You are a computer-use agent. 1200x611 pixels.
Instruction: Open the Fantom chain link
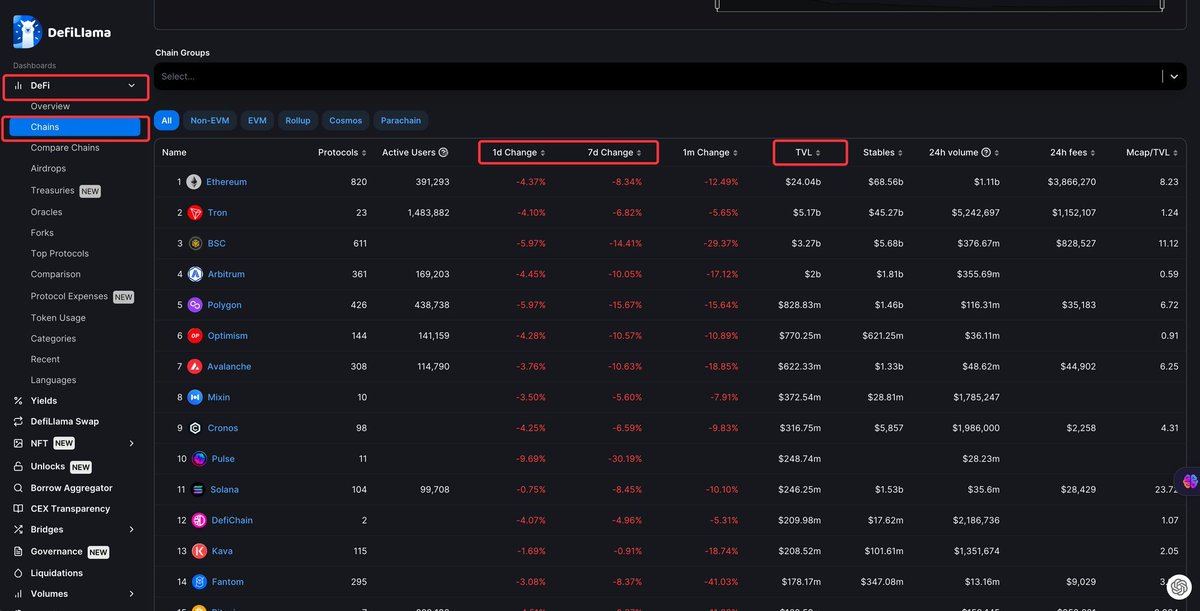tap(227, 582)
